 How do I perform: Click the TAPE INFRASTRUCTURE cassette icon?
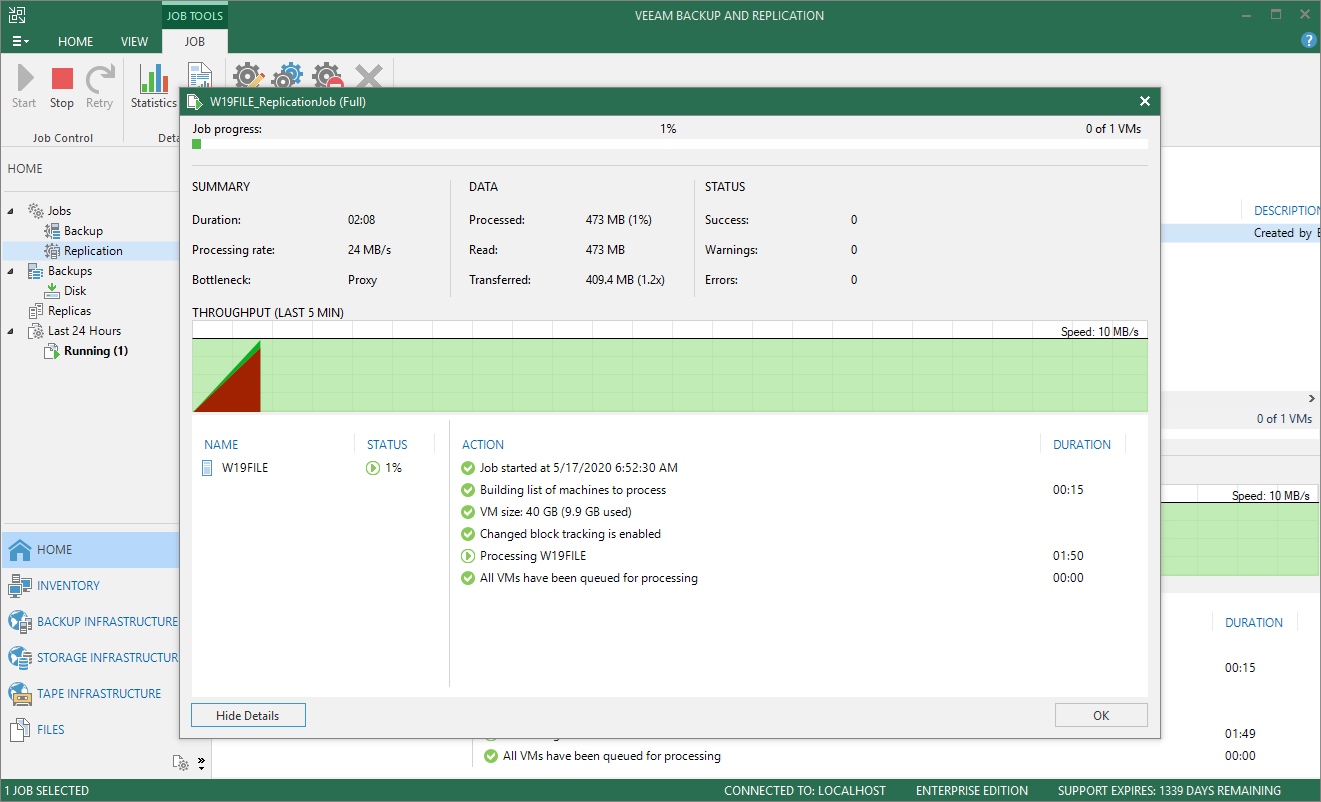20,693
